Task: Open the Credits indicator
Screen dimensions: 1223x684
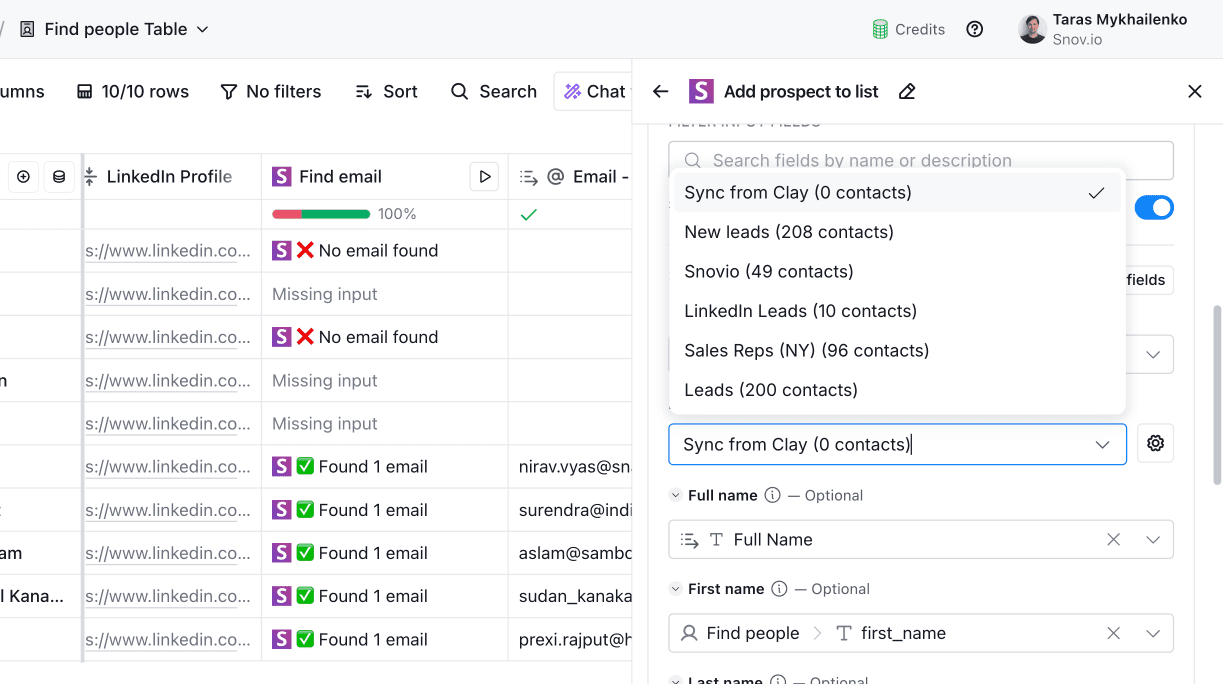Action: [908, 29]
